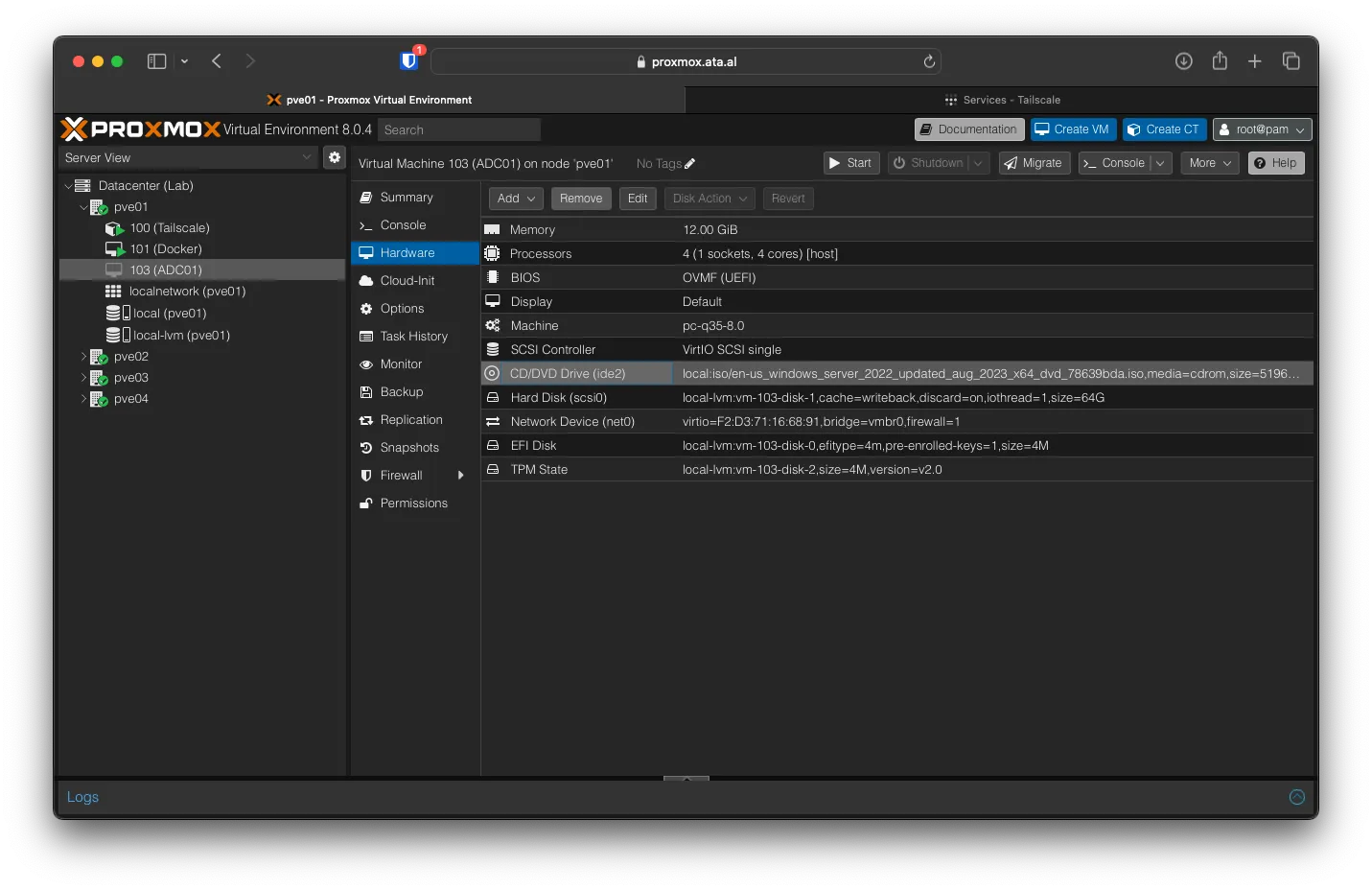
Task: Click the Create VM button
Action: coord(1073,129)
